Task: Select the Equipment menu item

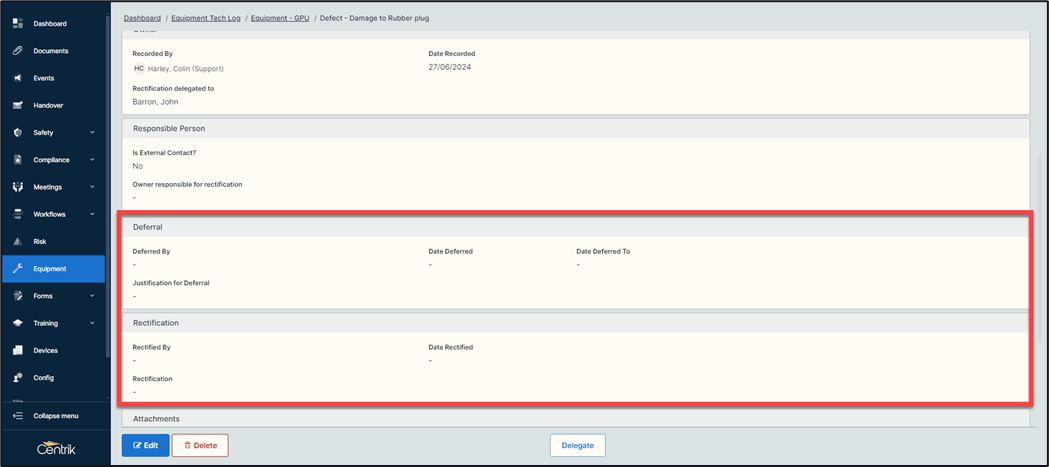Action: coord(50,268)
